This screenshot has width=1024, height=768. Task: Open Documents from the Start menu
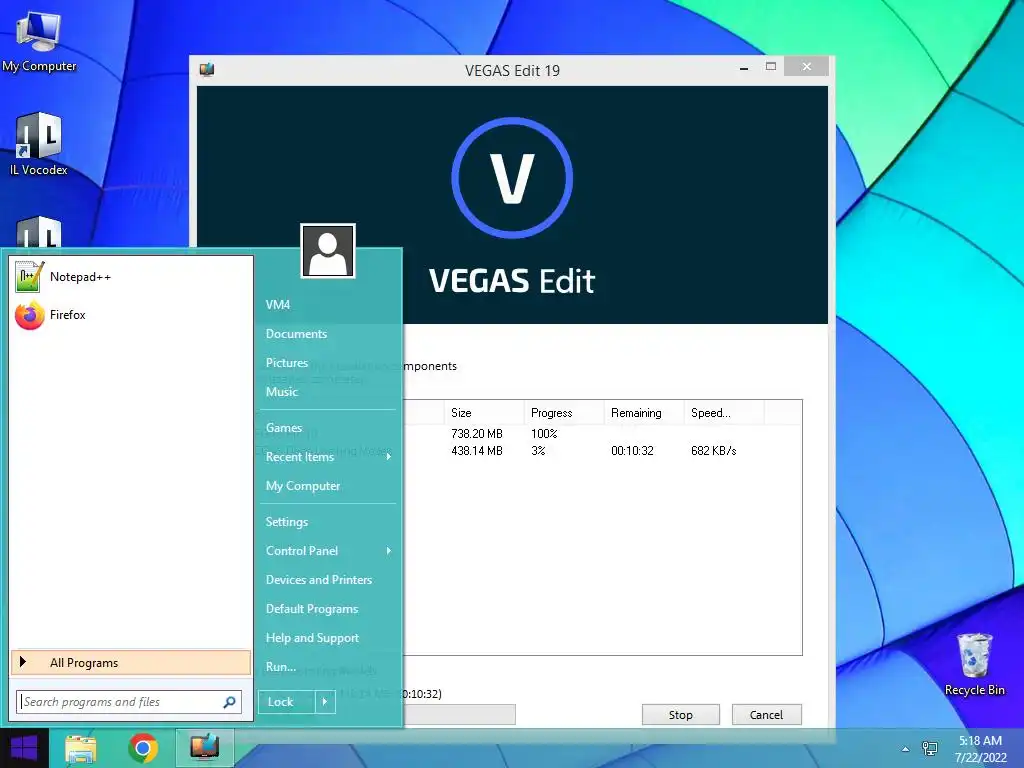coord(296,334)
